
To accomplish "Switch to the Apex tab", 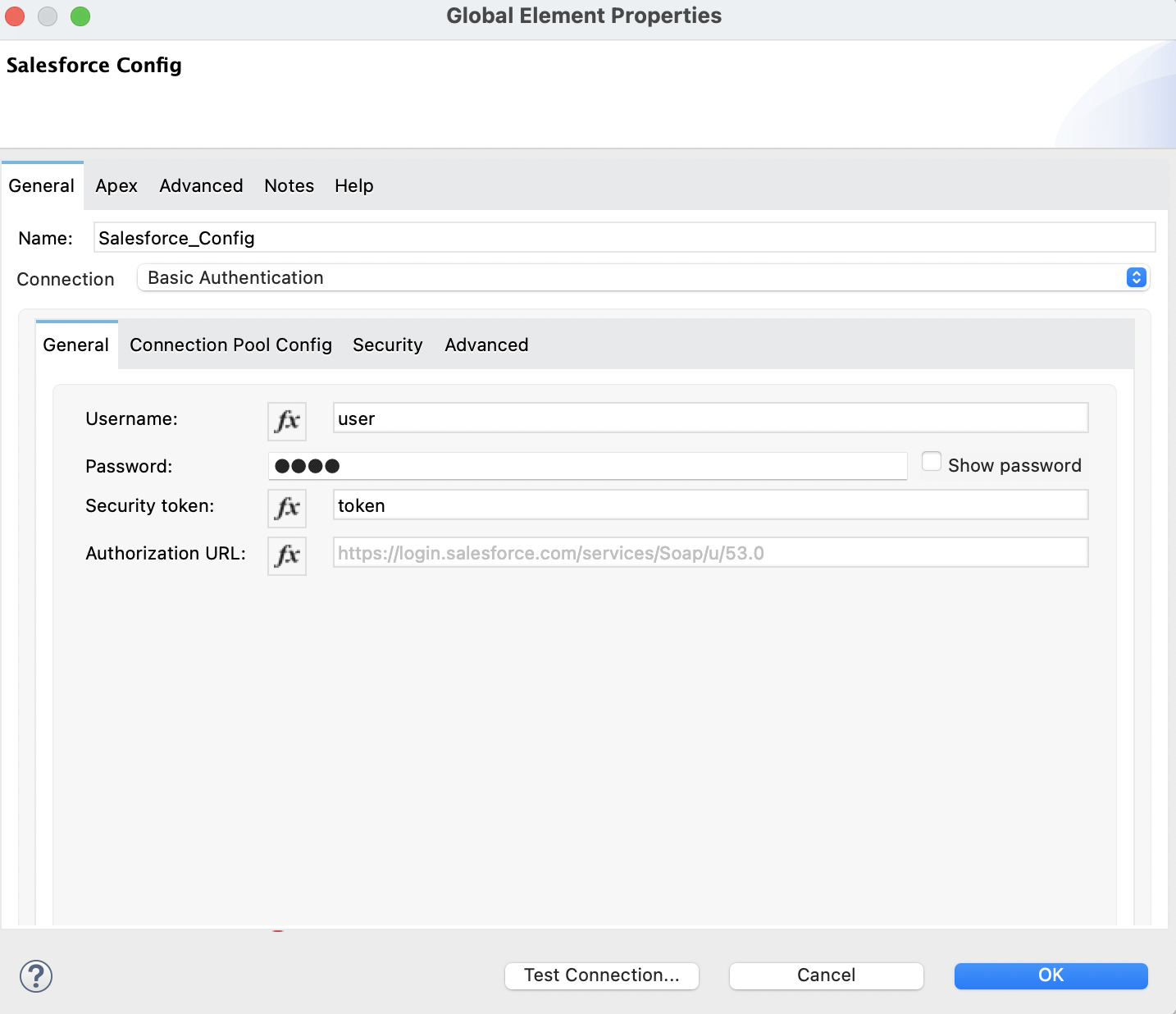I will [116, 185].
